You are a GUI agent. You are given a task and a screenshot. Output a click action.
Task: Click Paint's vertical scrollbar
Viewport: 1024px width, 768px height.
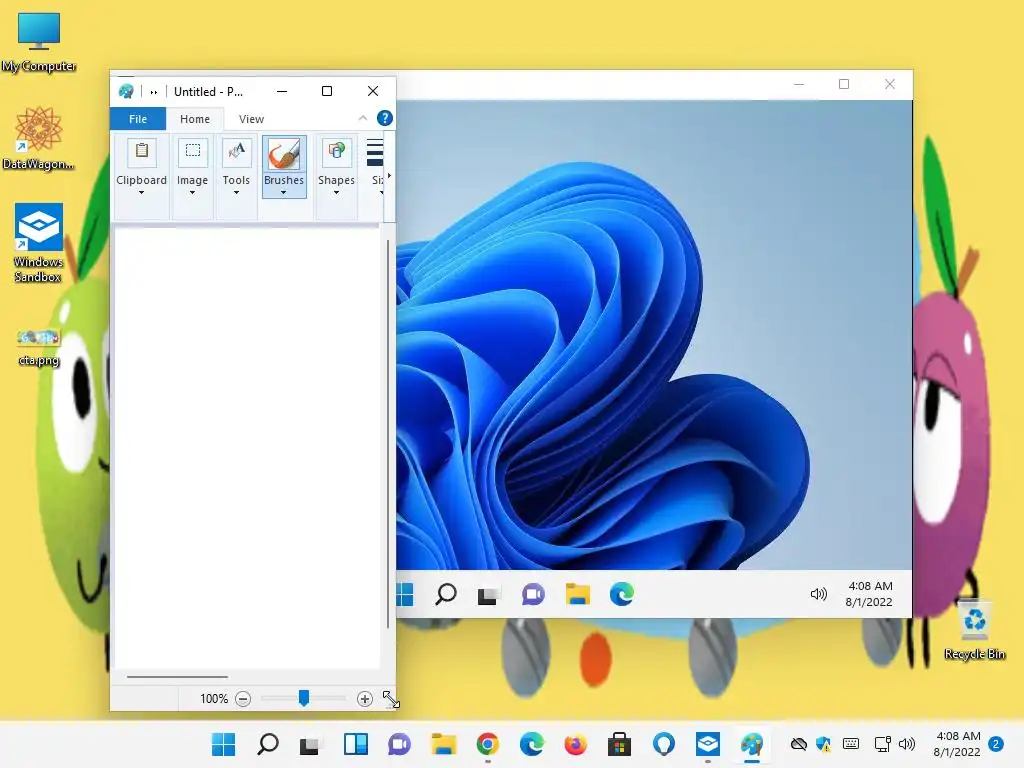[x=388, y=434]
